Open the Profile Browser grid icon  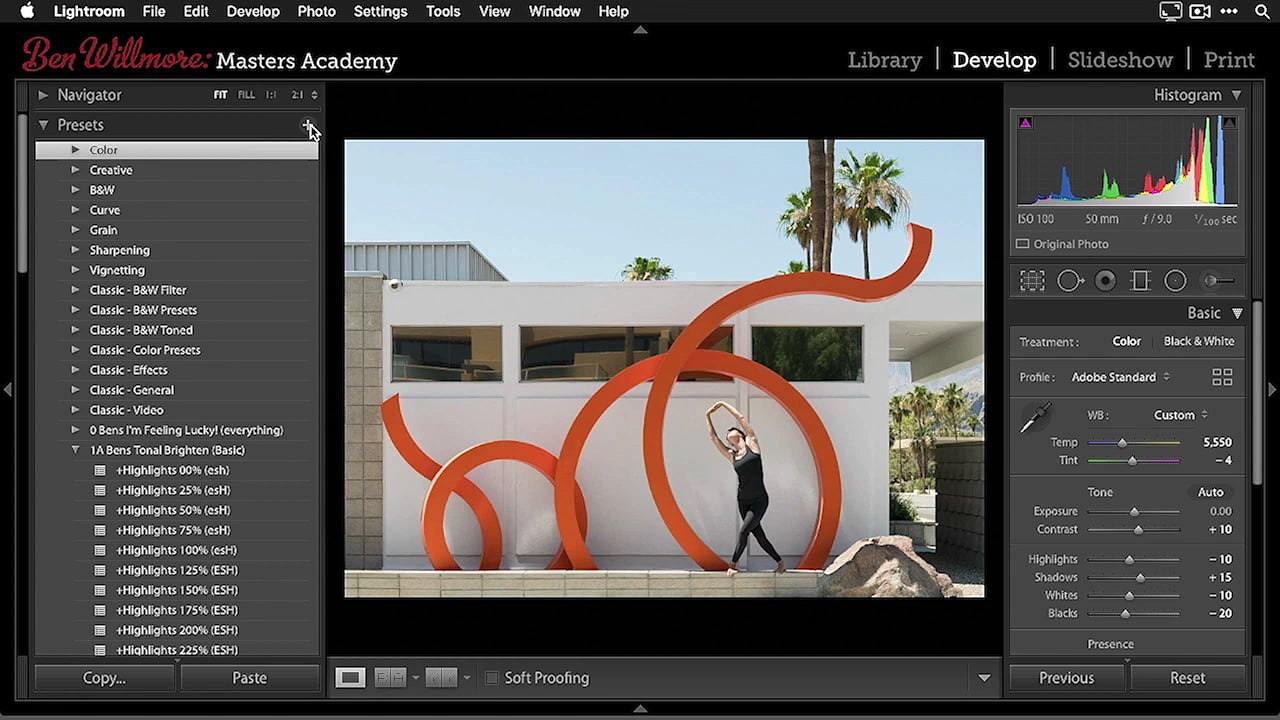pyautogui.click(x=1222, y=377)
